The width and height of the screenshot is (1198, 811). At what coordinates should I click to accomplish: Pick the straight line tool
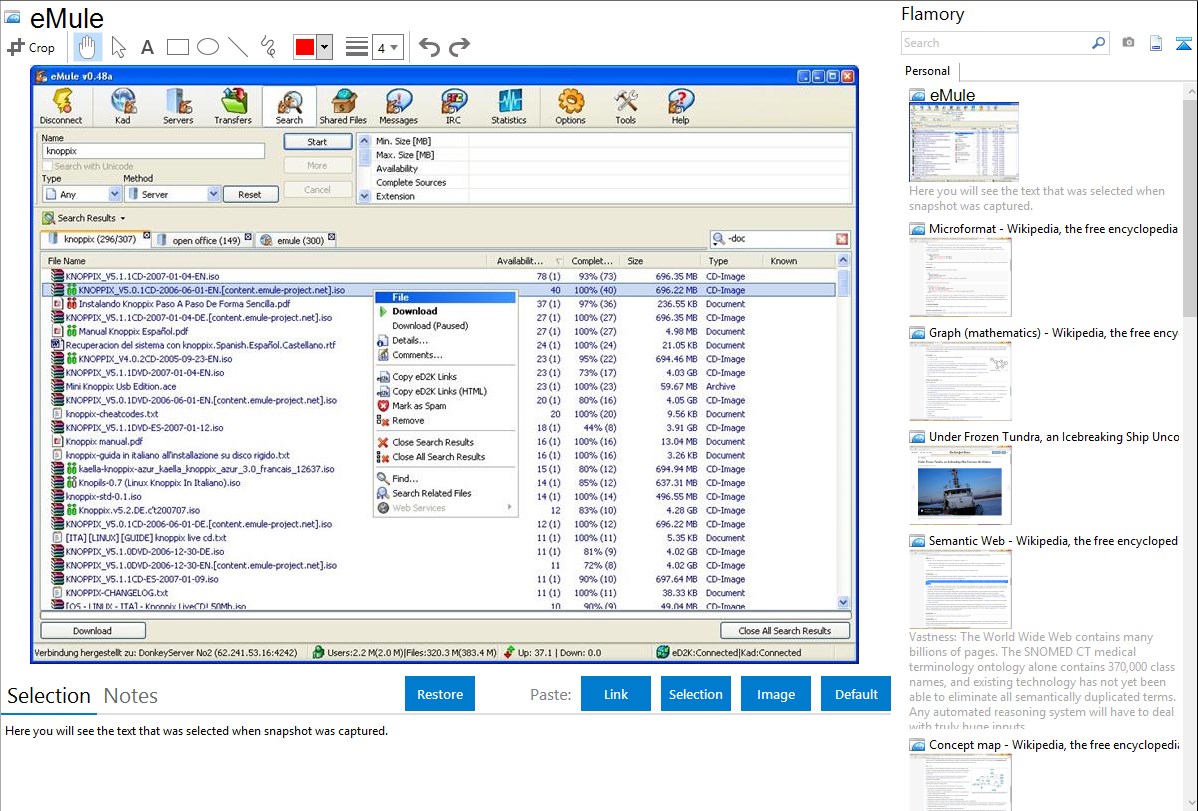tap(238, 47)
